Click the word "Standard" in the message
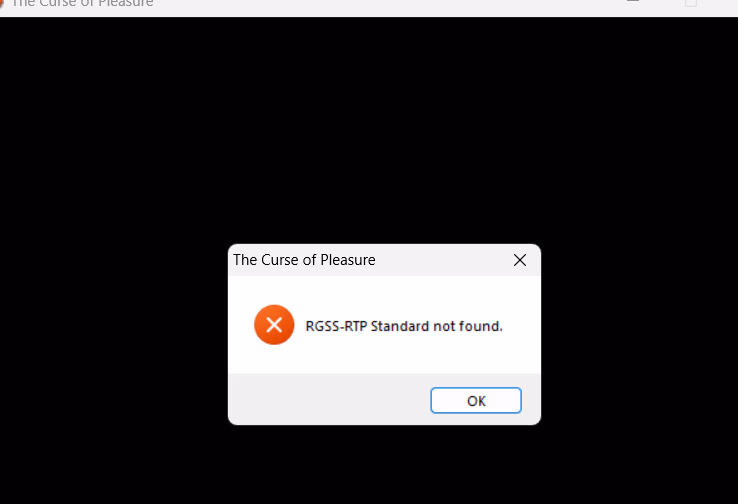Image resolution: width=738 pixels, height=504 pixels. coord(400,326)
